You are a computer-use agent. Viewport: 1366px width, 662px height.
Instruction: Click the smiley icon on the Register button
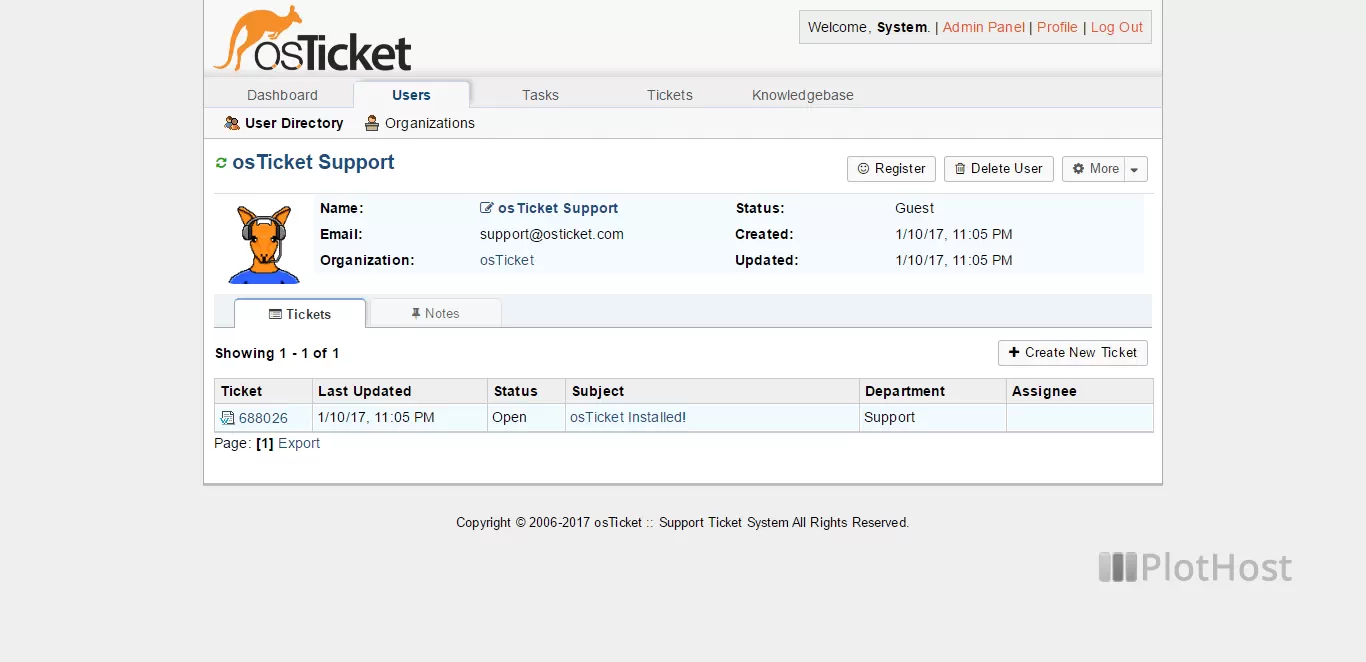(x=863, y=169)
